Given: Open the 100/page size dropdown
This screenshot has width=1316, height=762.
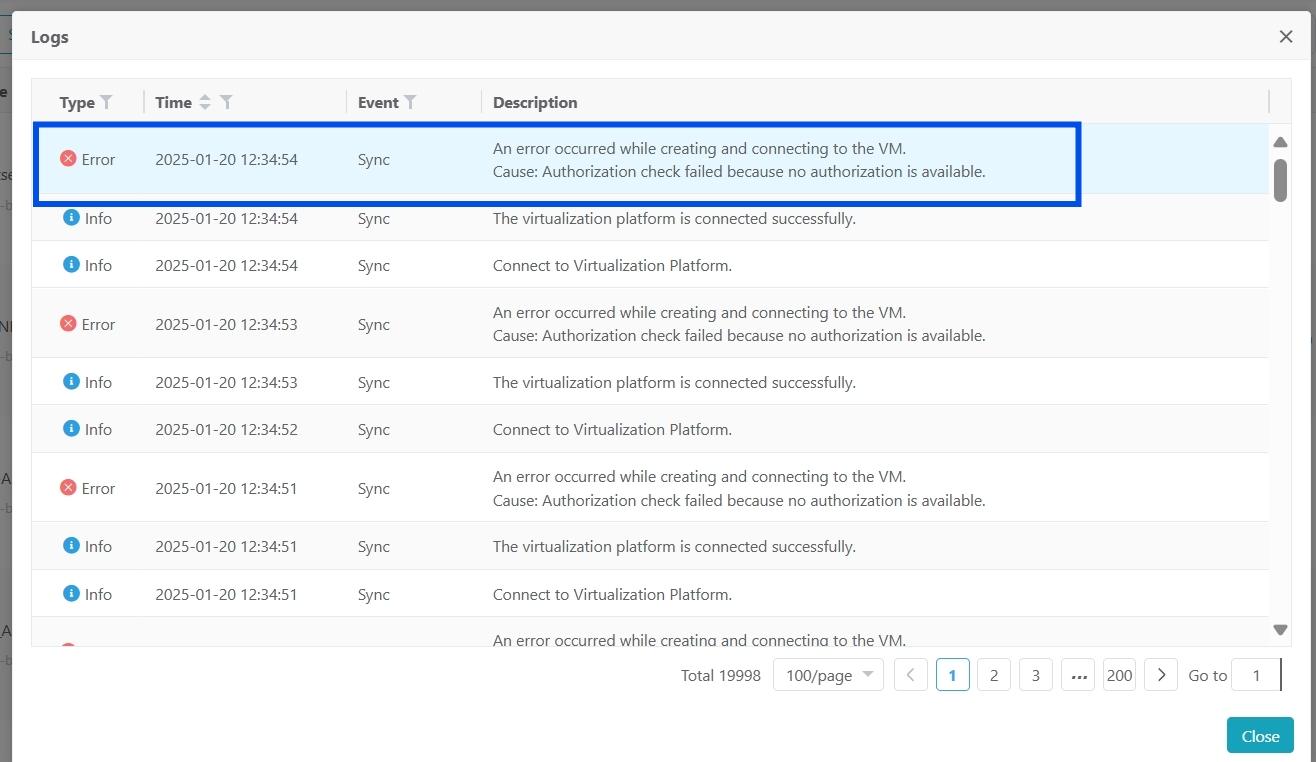Looking at the screenshot, I should (828, 675).
